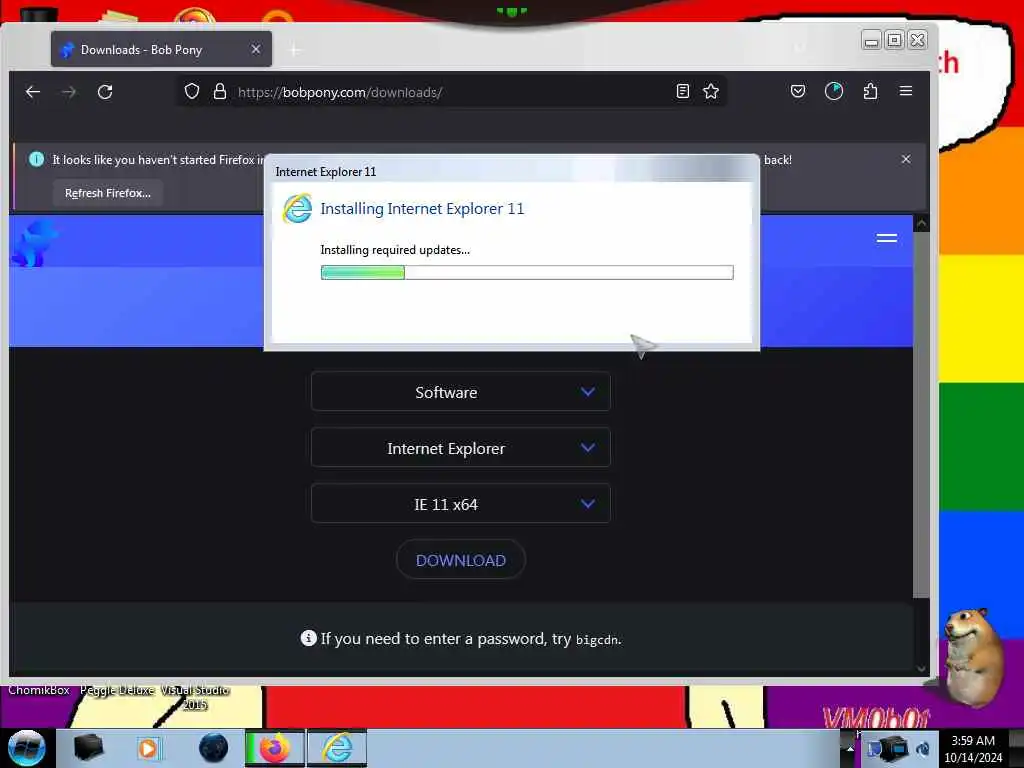Click the hamster mascot on the desktop
Viewport: 1024px width, 768px height.
(974, 656)
